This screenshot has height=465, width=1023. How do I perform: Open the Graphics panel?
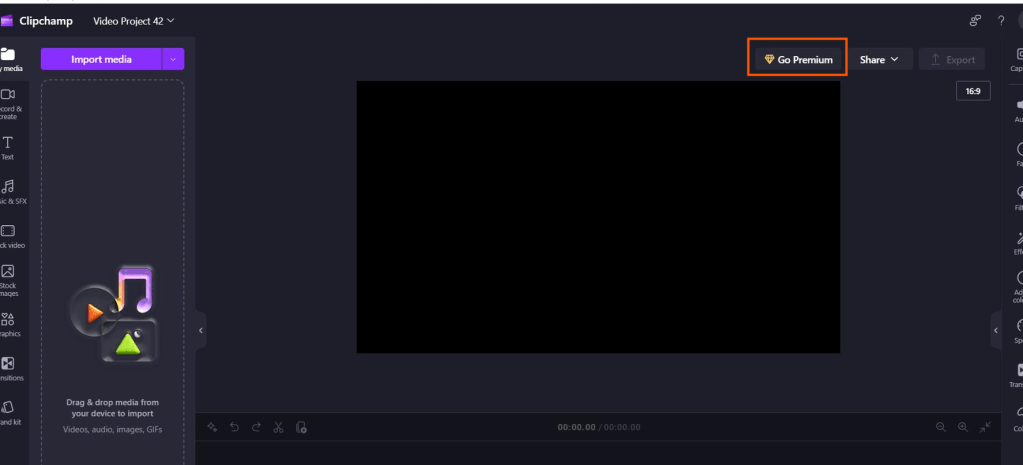pyautogui.click(x=8, y=324)
